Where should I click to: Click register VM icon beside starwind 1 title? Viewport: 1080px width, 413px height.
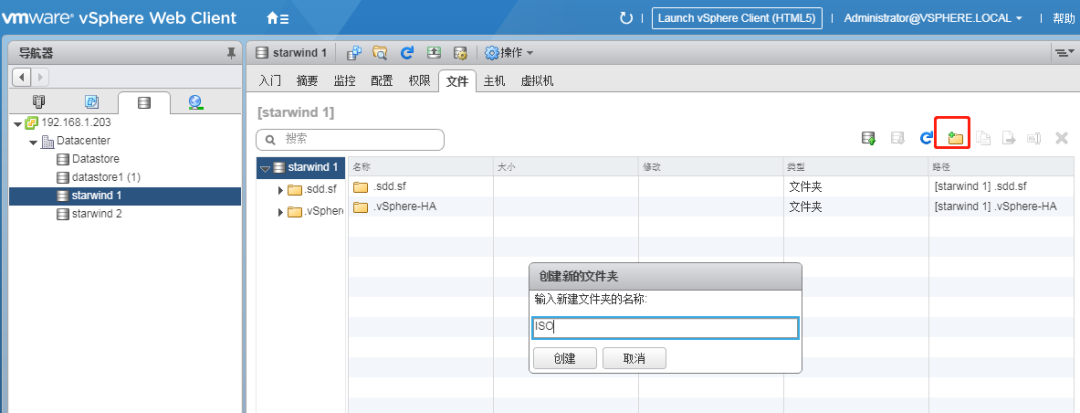coord(354,52)
